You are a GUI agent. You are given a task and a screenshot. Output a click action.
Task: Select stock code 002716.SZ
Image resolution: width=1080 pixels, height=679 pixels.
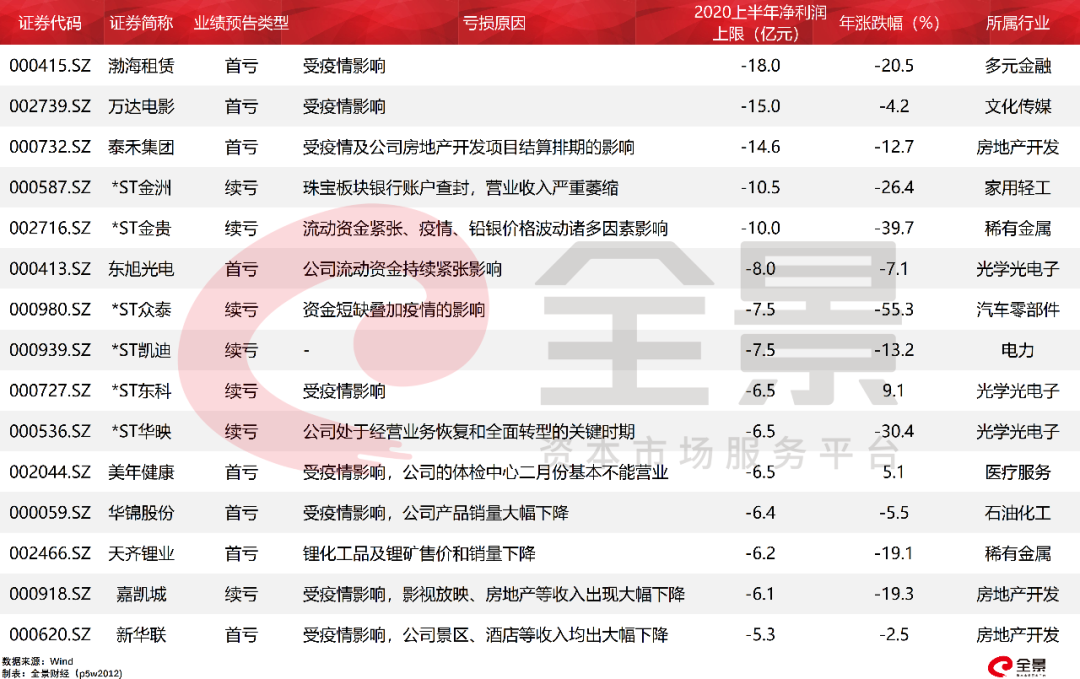(50, 229)
